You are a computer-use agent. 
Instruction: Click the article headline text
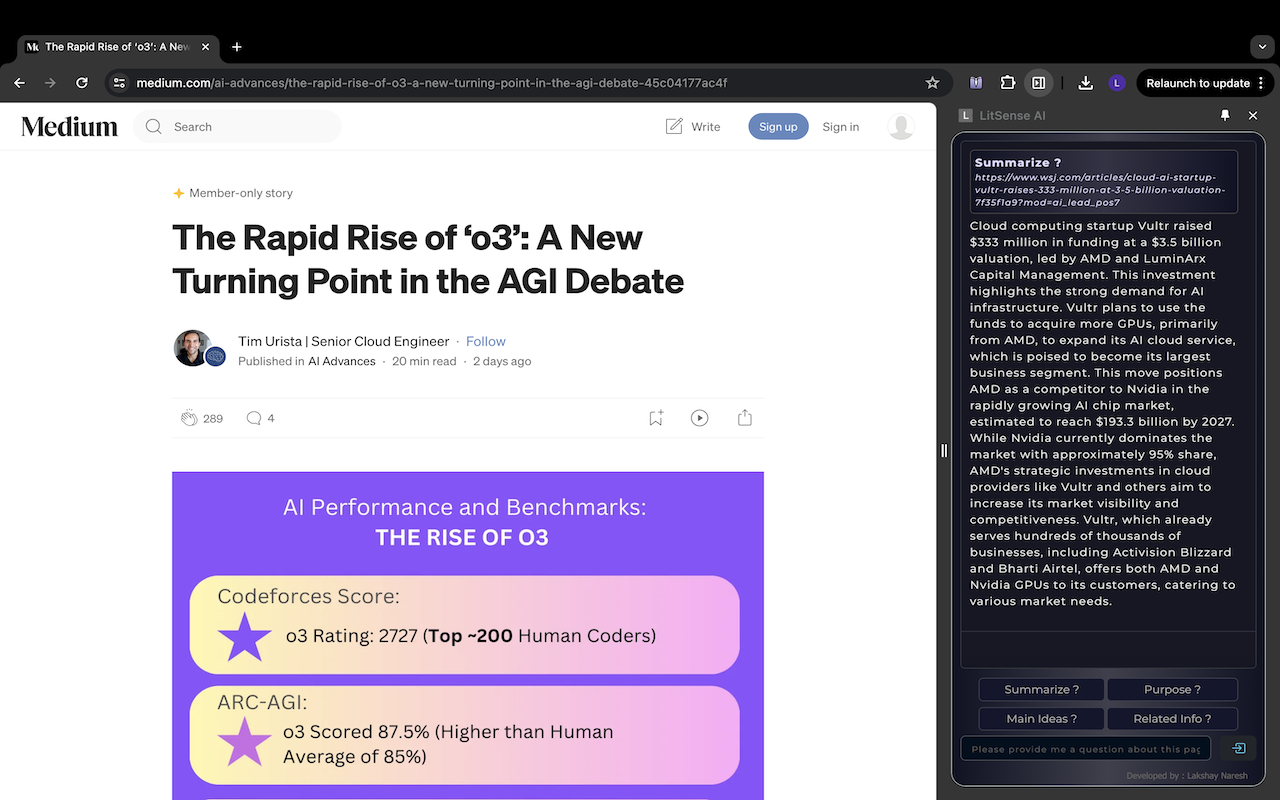(428, 260)
